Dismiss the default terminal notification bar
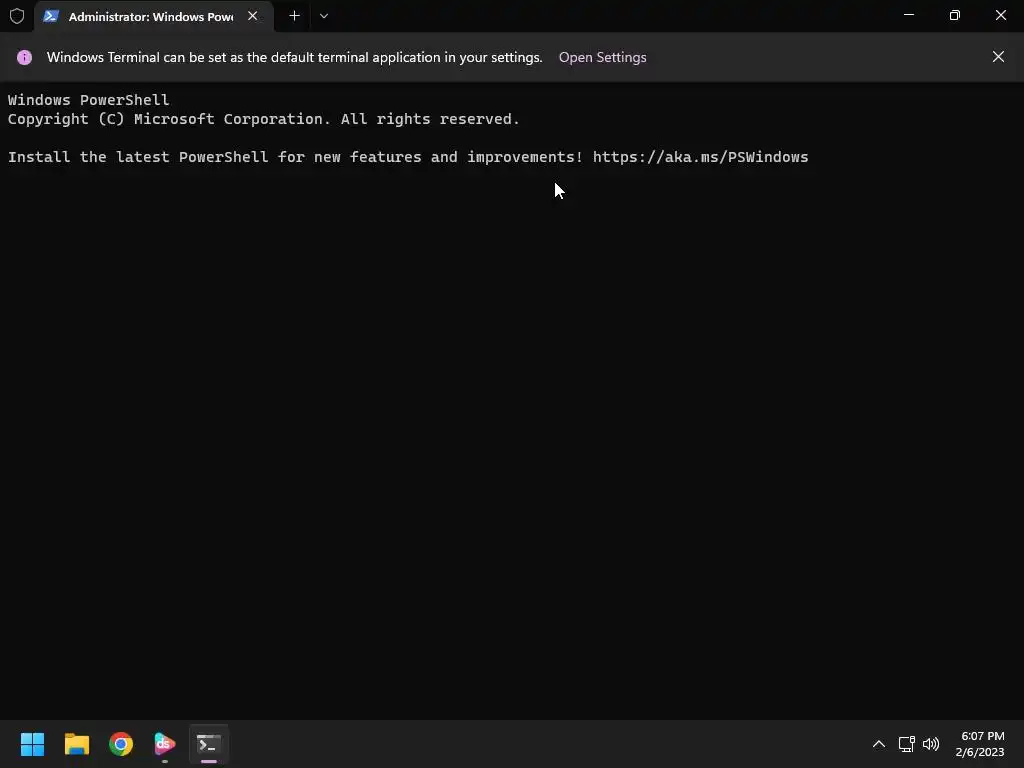Screen dimensions: 1024x768 998,57
